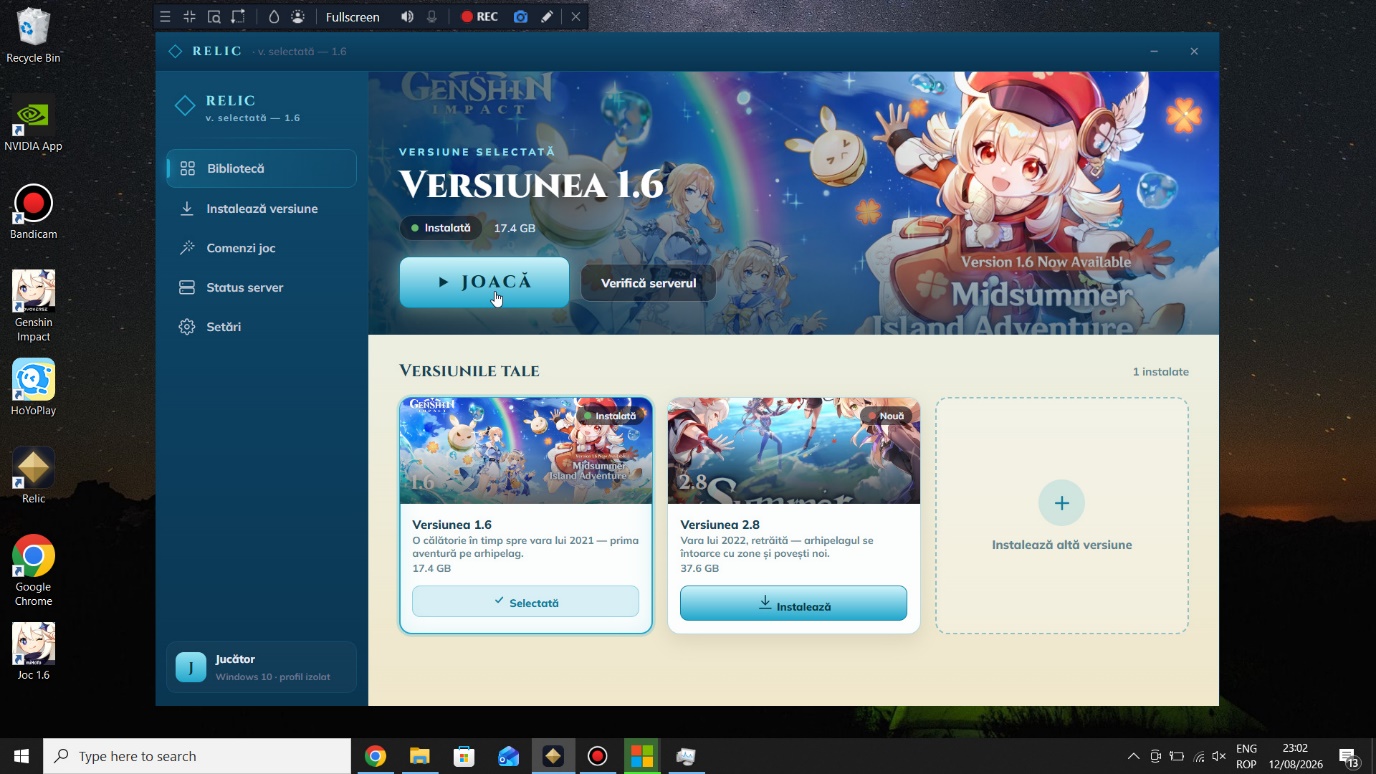Select the Google Chrome desktop shortcut
The image size is (1376, 774).
click(x=33, y=571)
